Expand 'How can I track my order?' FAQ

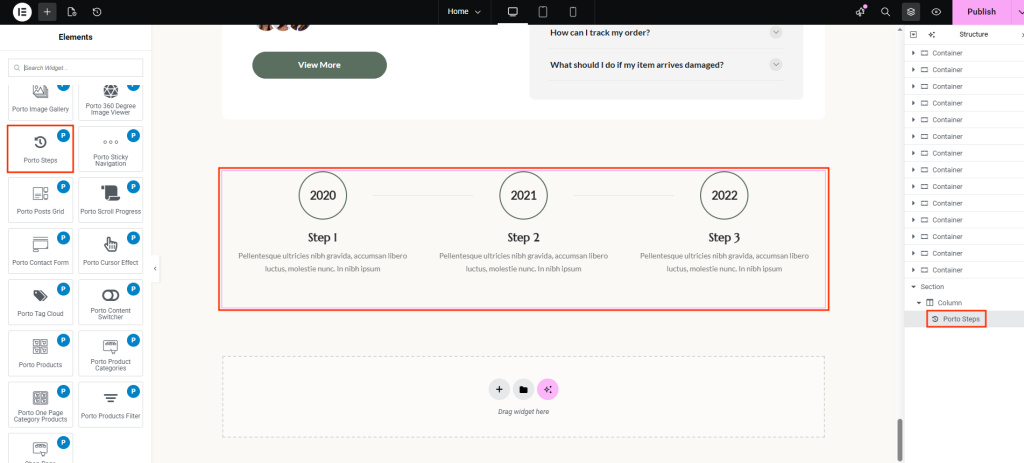pyautogui.click(x=775, y=33)
